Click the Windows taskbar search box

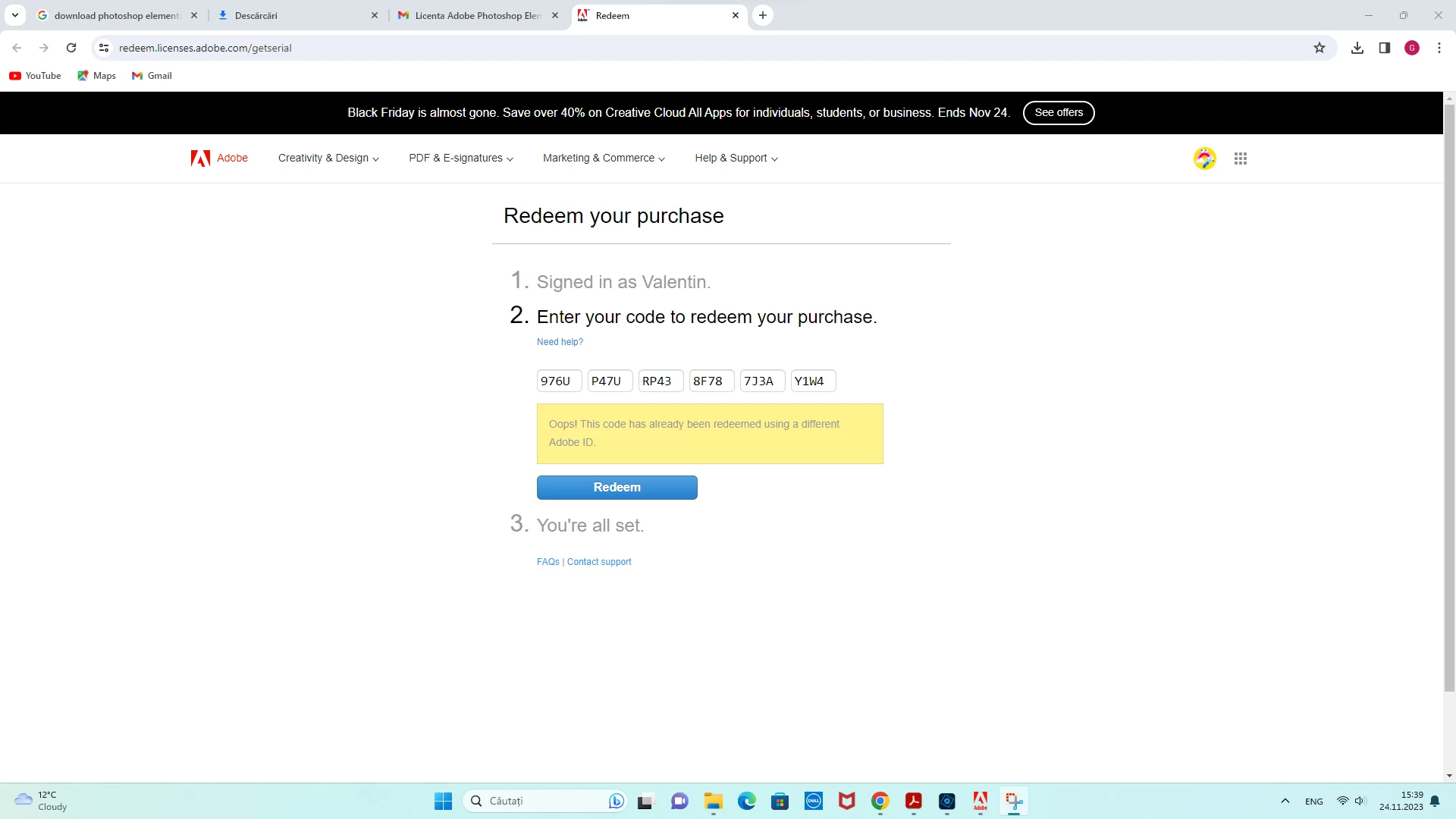[545, 801]
